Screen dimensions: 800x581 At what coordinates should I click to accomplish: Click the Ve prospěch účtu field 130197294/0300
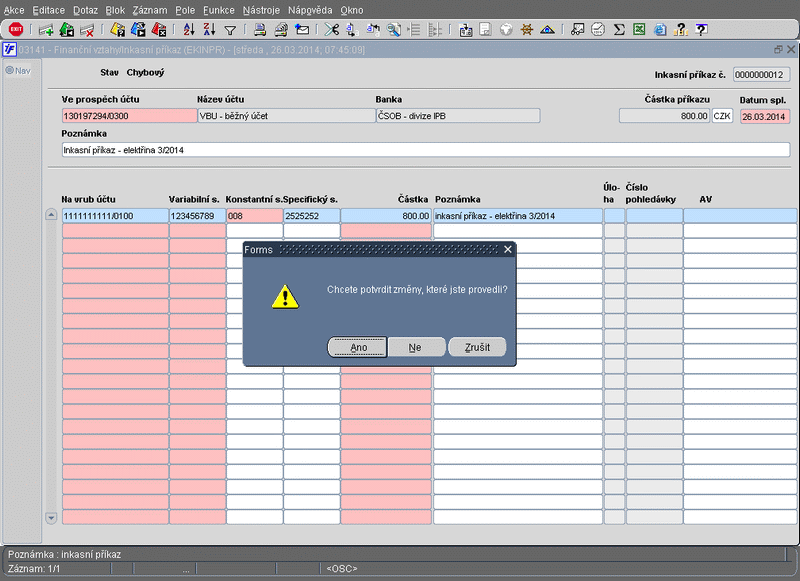pyautogui.click(x=129, y=116)
